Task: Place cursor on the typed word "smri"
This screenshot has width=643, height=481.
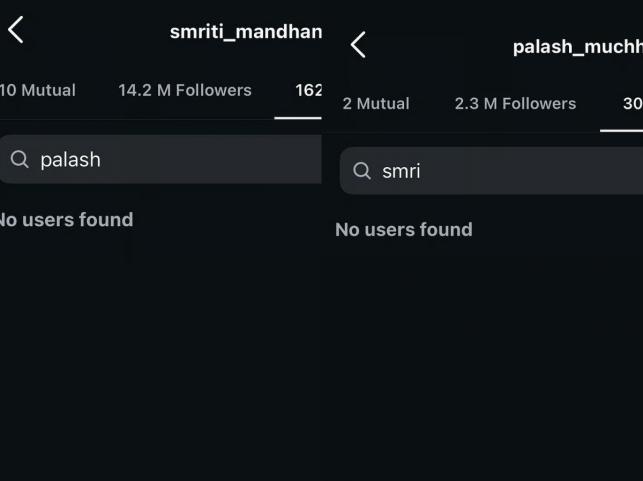Action: click(401, 171)
